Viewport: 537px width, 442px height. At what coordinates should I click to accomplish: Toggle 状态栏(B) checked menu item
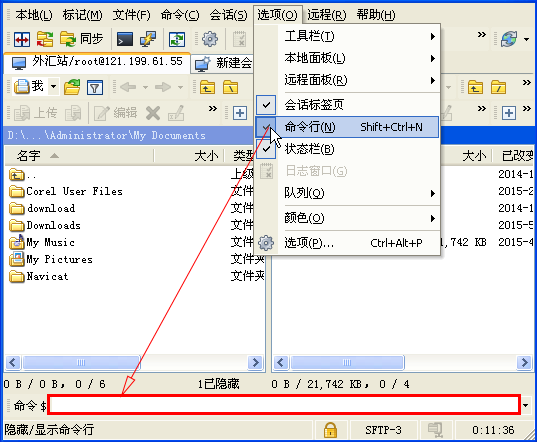coord(348,149)
